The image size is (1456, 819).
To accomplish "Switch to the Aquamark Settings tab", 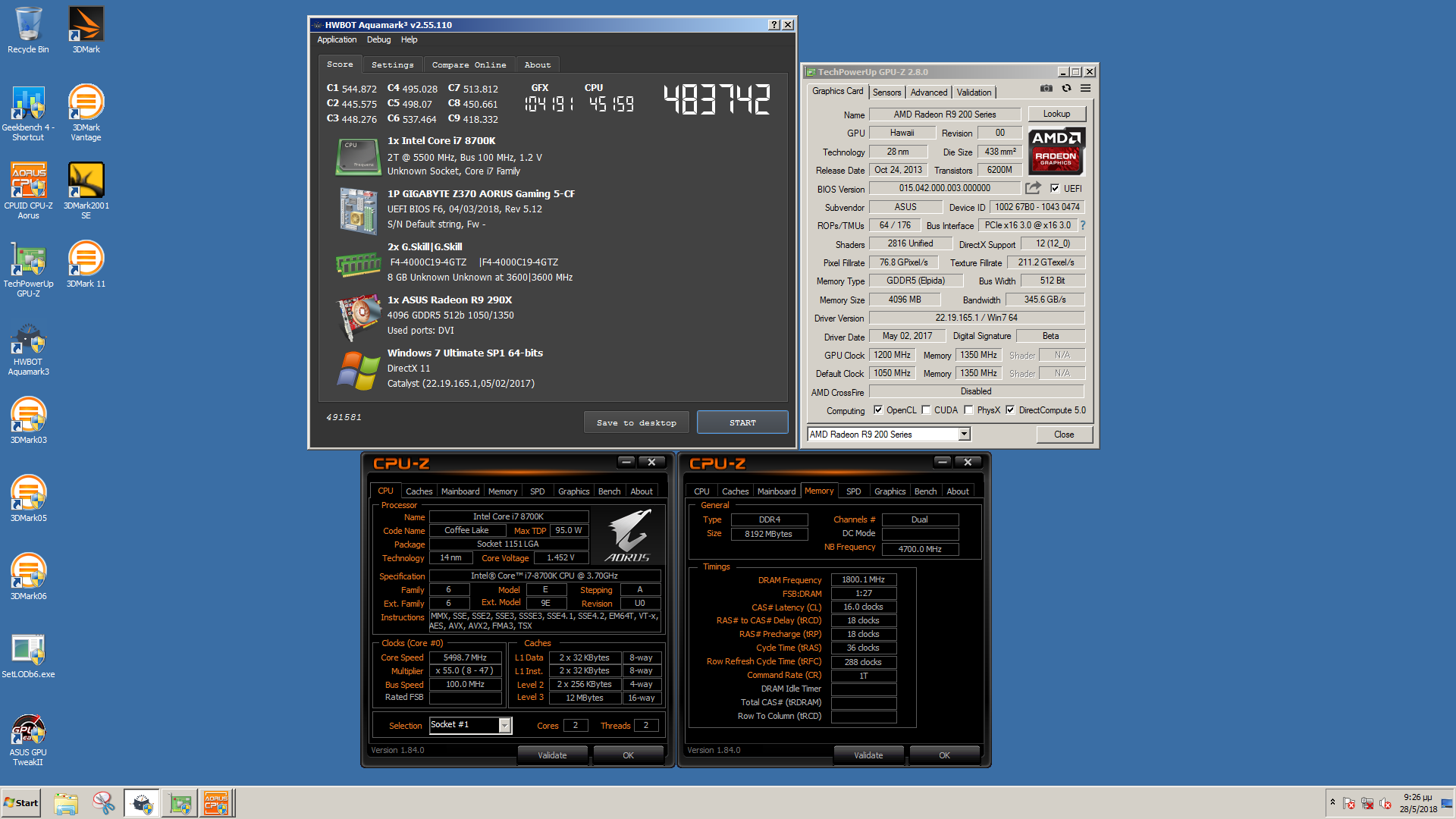I will pos(392,65).
